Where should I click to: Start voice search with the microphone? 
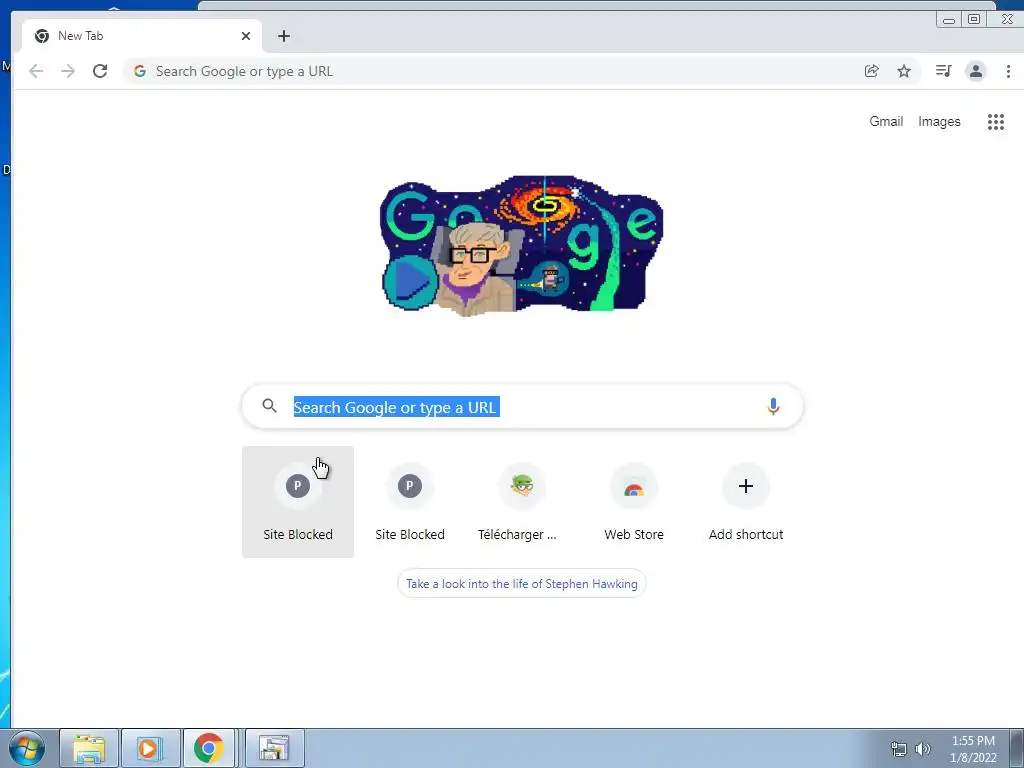point(773,406)
